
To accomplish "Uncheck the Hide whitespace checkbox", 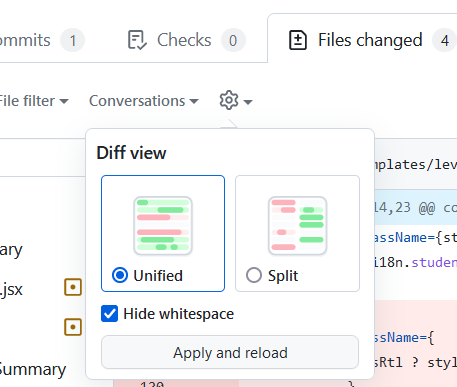I will 110,314.
